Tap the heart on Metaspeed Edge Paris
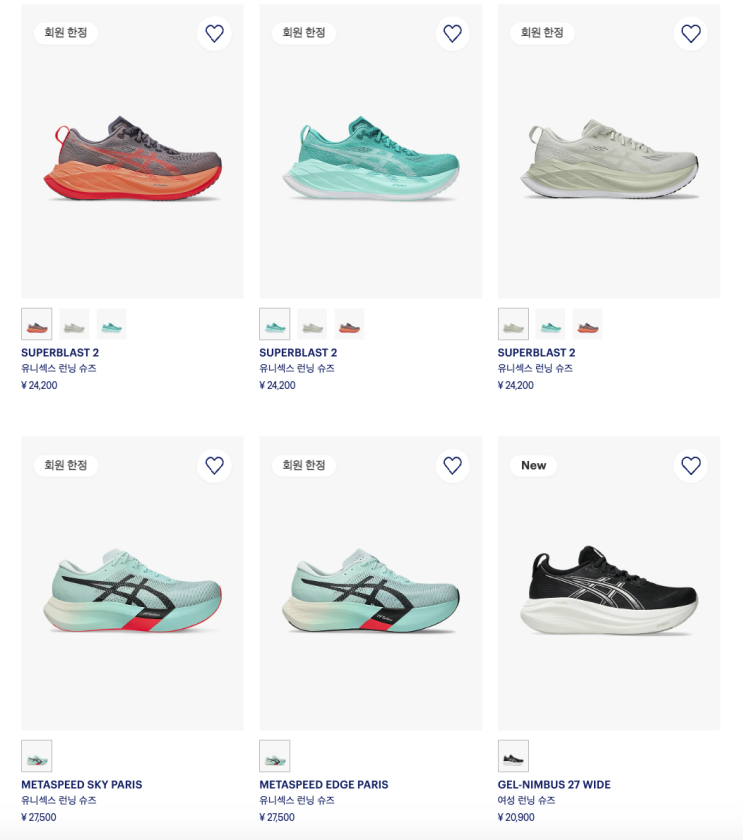743x840 pixels. 452,466
